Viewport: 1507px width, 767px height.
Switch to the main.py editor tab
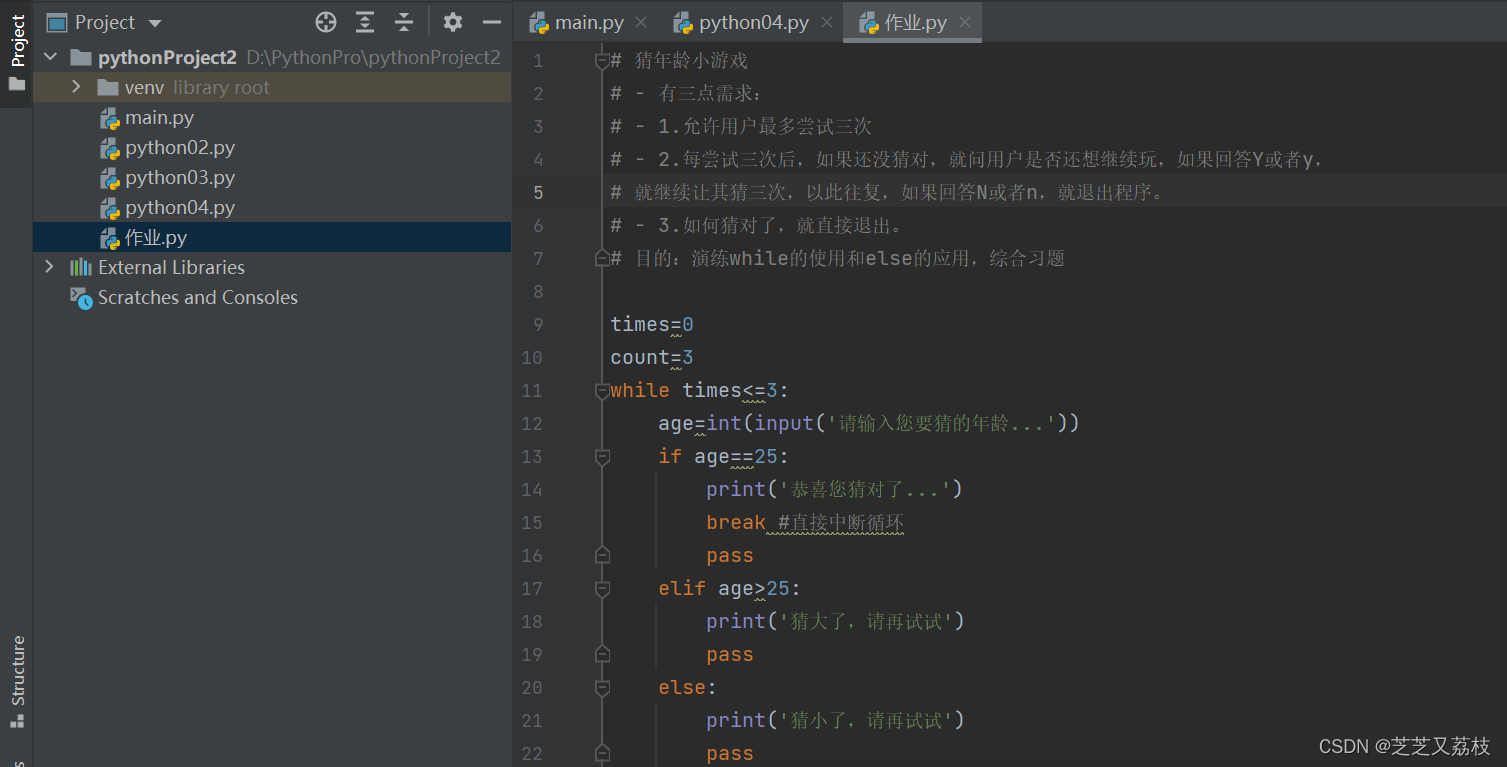click(x=588, y=22)
